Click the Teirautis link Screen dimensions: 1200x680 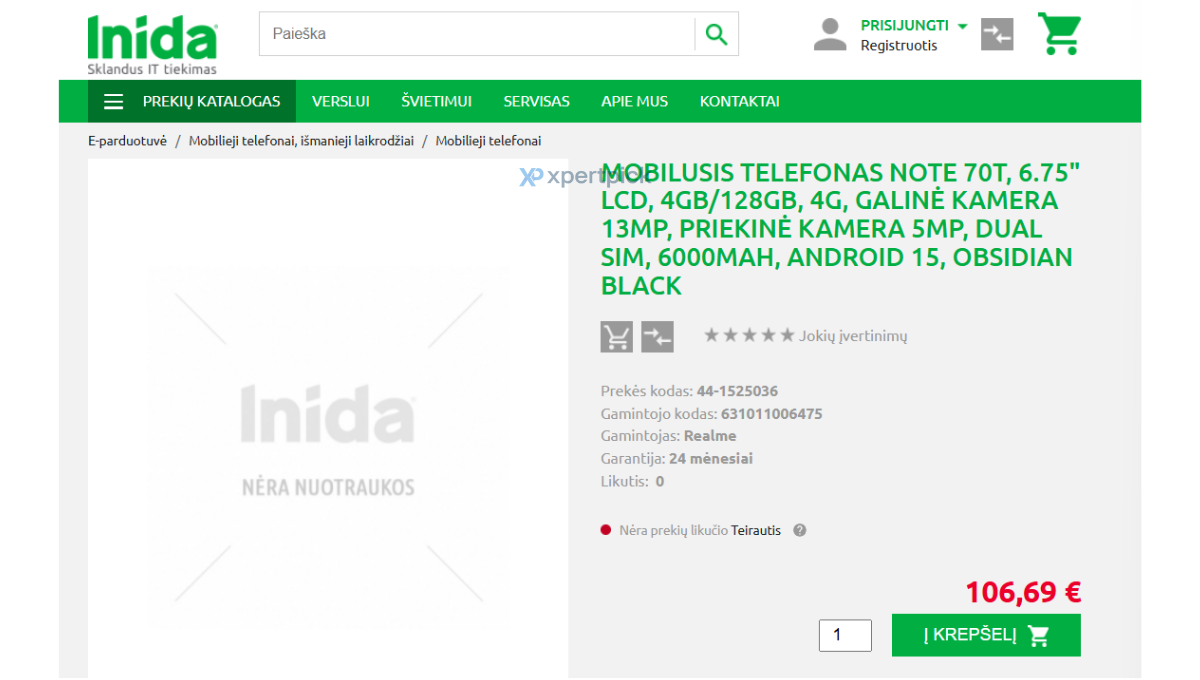(756, 531)
